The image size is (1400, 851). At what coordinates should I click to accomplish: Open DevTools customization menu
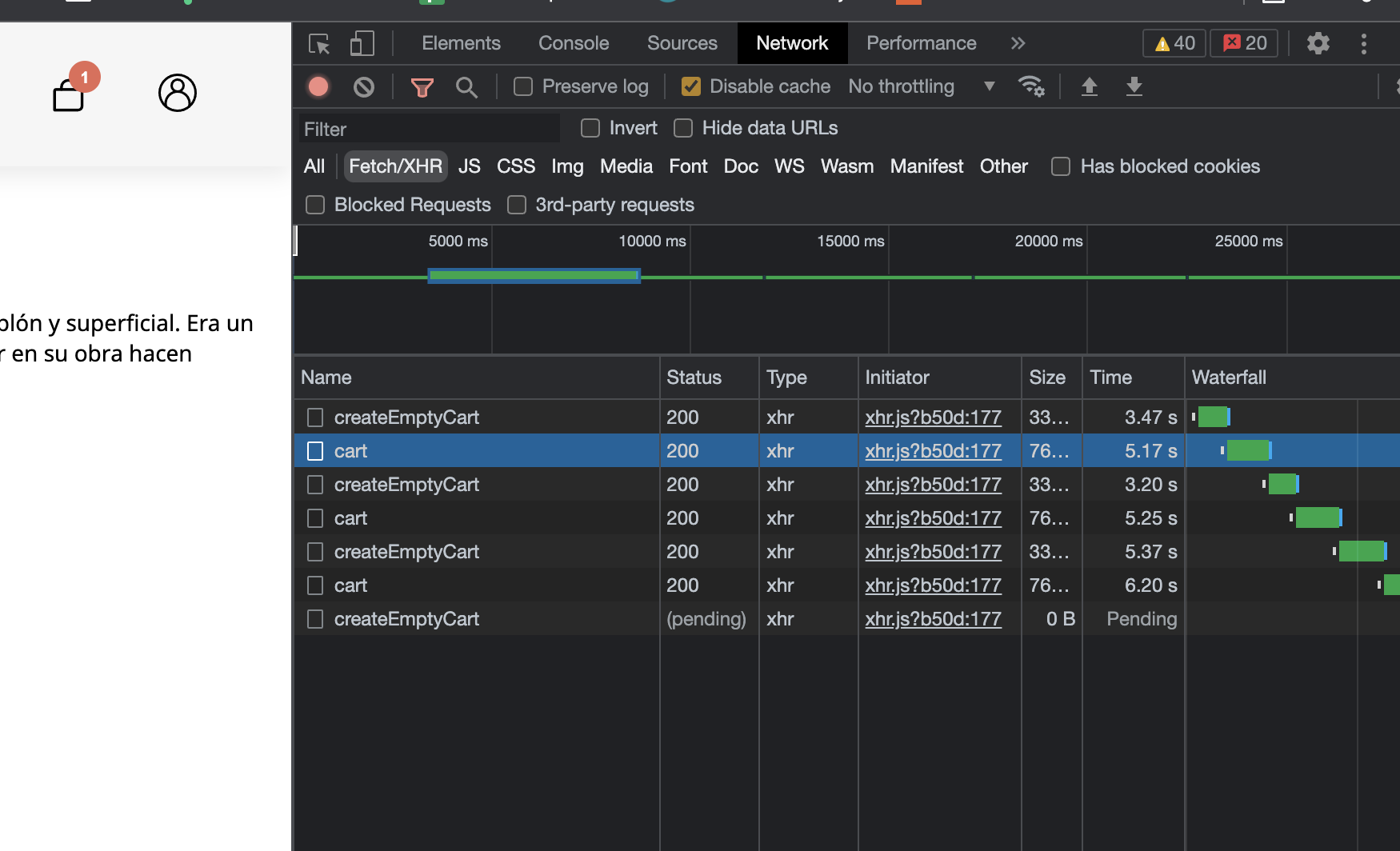(x=1364, y=44)
